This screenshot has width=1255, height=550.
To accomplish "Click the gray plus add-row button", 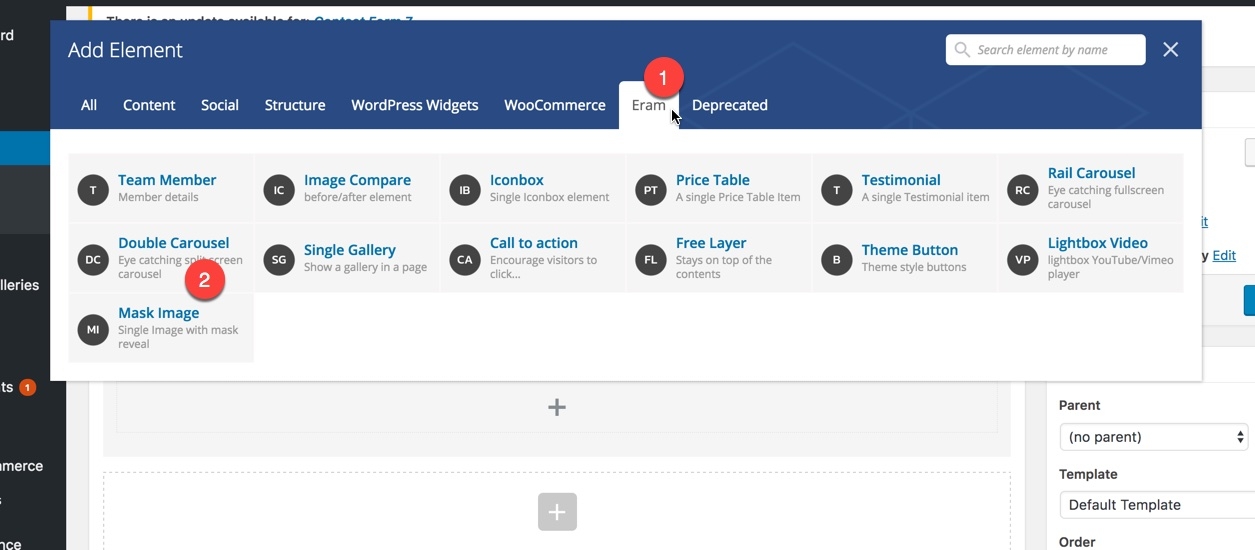I will pyautogui.click(x=557, y=513).
